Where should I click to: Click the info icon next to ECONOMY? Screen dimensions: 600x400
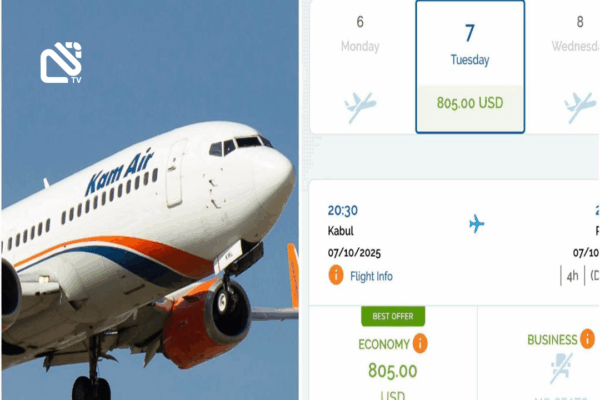(x=420, y=343)
